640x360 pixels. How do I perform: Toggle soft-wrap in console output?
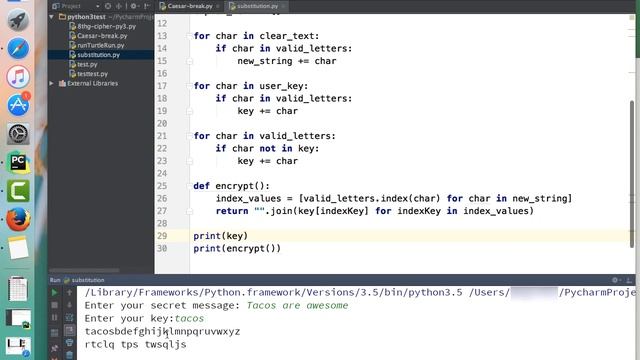tap(69, 317)
